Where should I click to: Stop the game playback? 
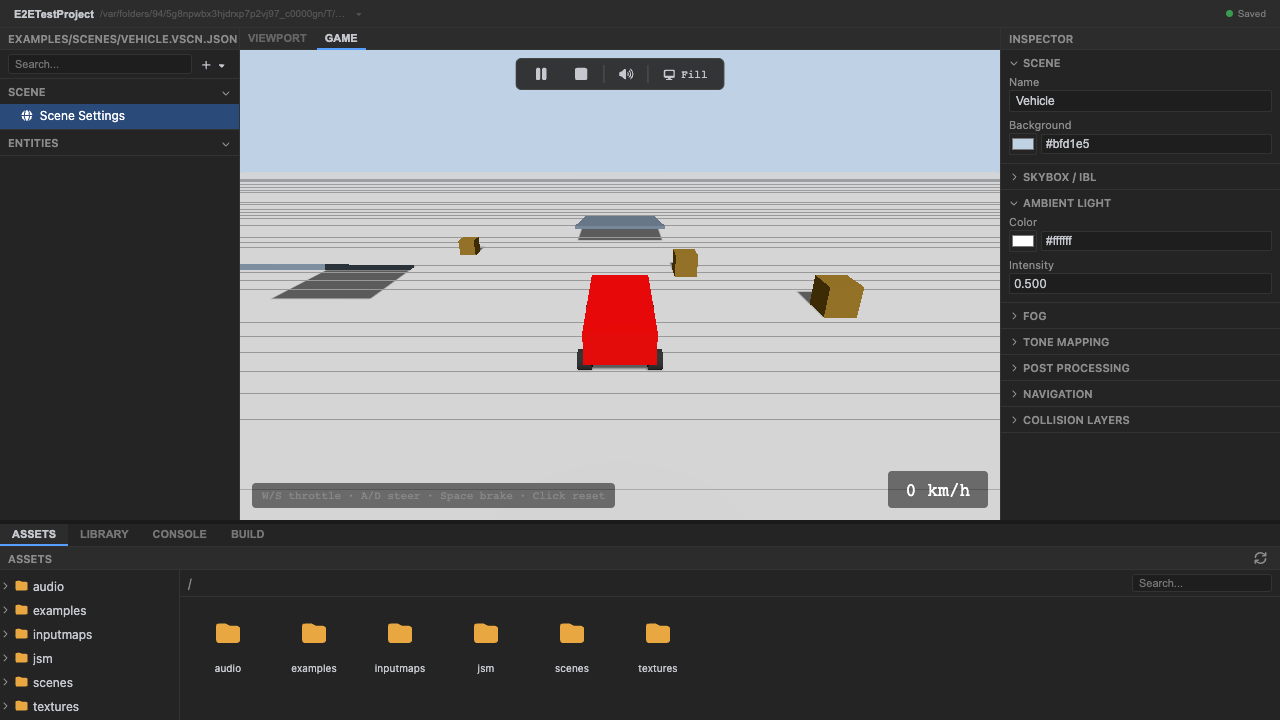581,74
